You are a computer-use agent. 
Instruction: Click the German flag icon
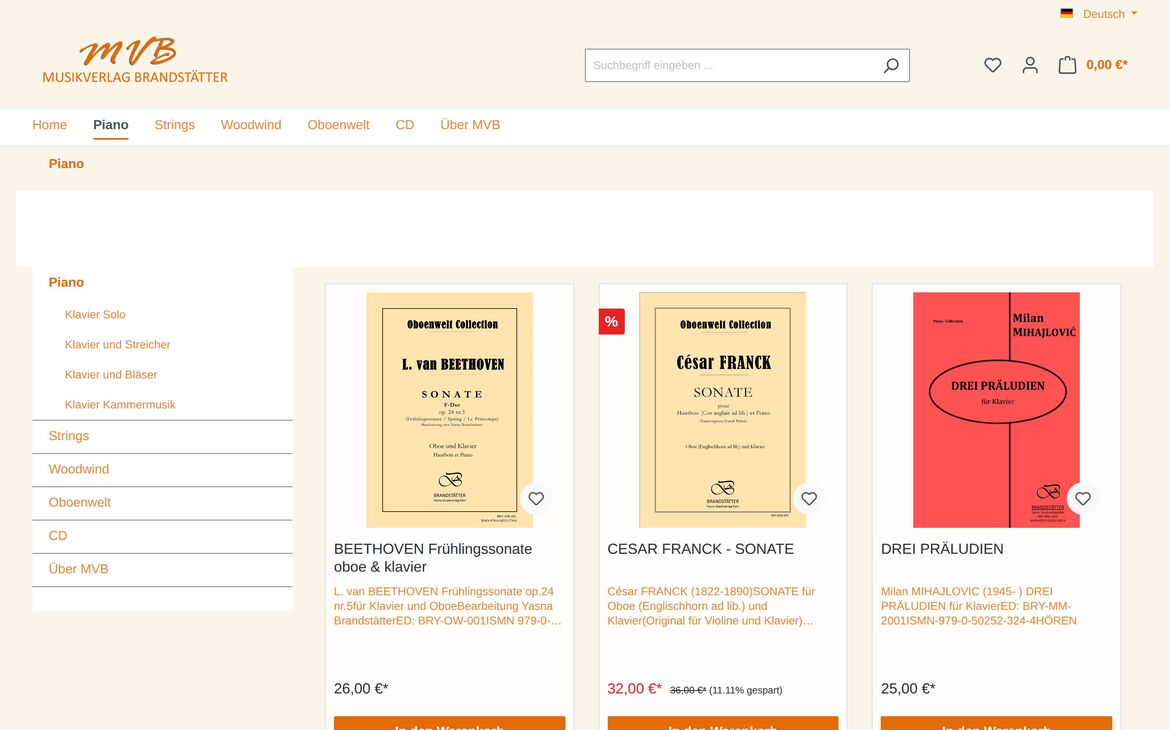tap(1066, 13)
